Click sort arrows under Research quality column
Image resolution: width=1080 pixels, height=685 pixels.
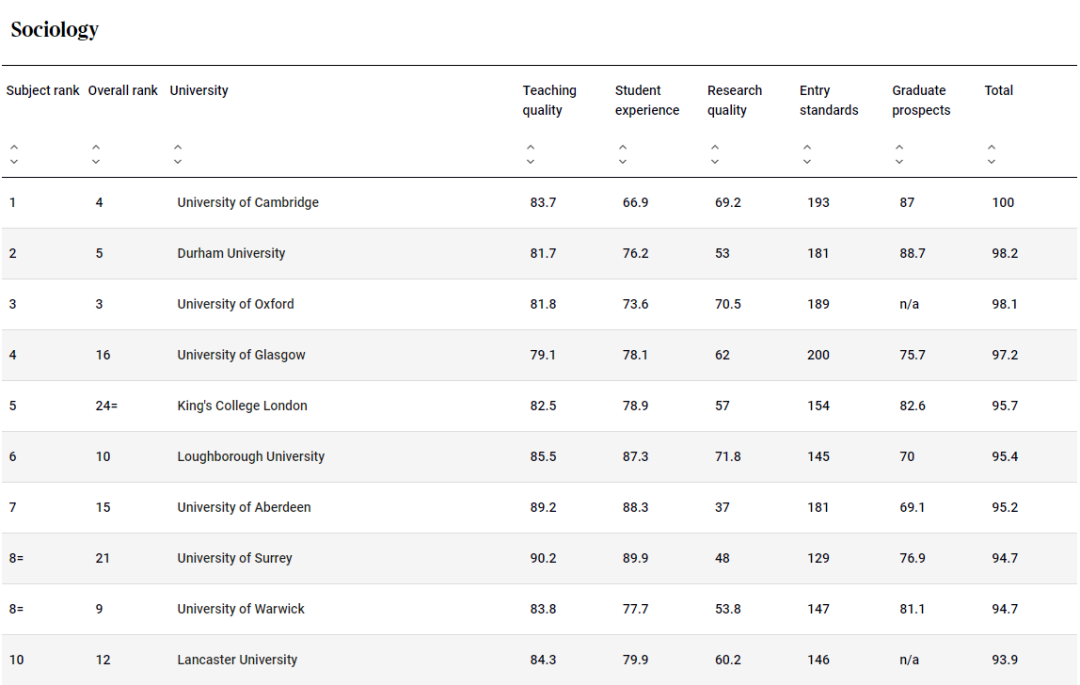[x=715, y=154]
